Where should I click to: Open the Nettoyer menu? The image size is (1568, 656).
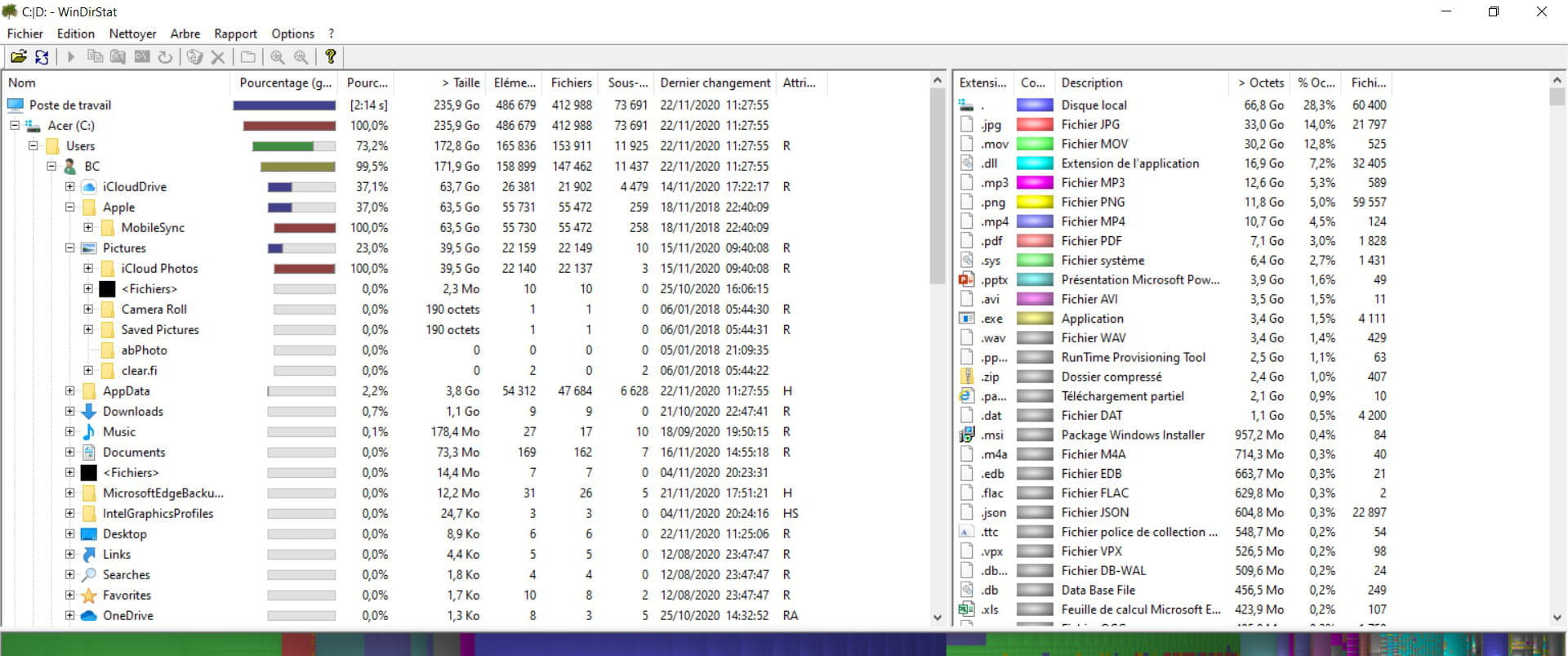pos(132,33)
